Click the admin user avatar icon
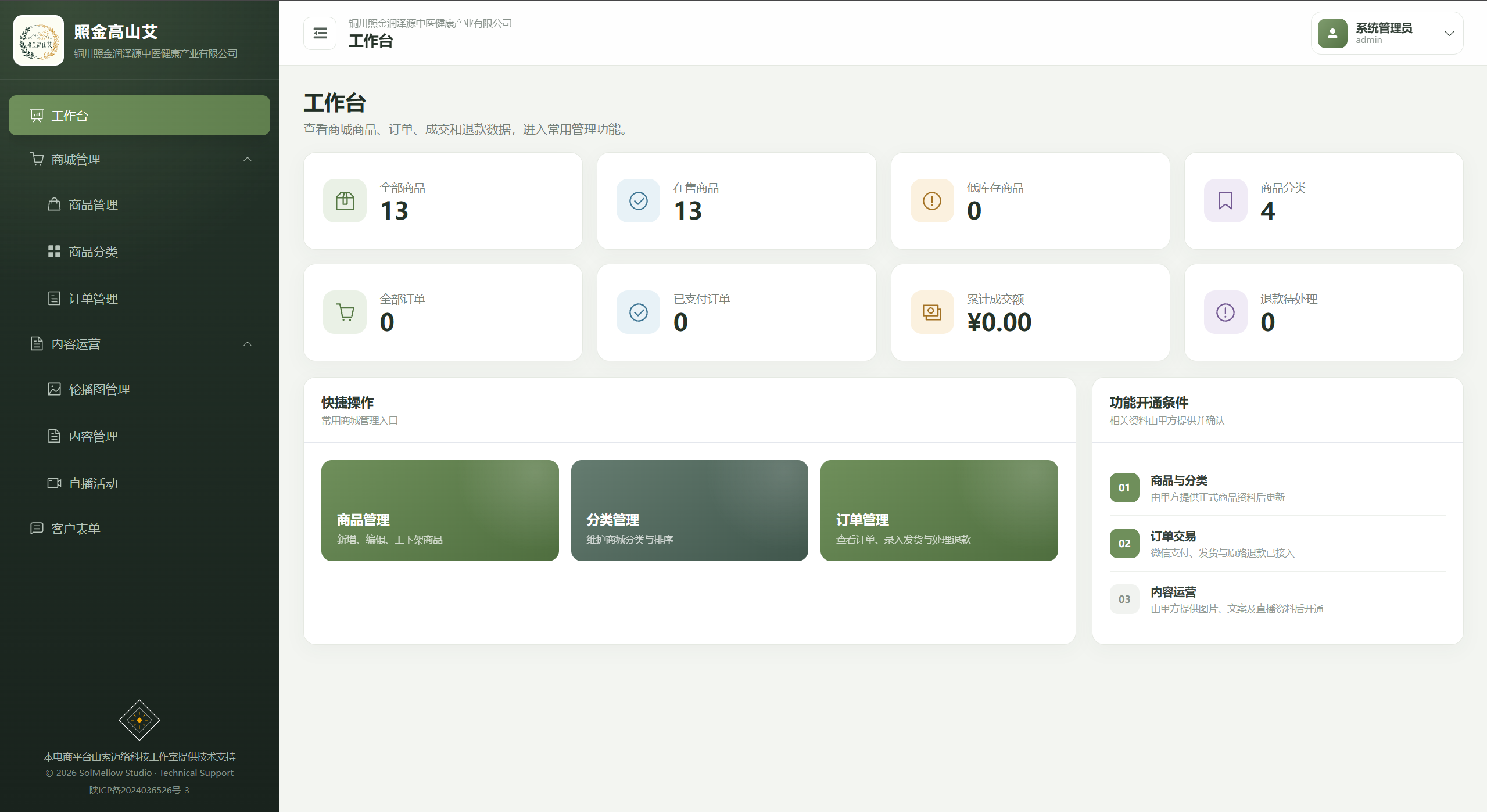This screenshot has height=812, width=1487. pos(1332,34)
